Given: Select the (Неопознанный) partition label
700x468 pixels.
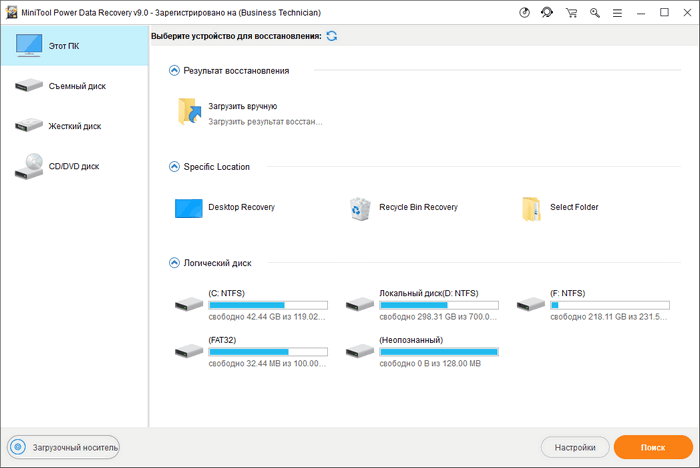Looking at the screenshot, I should (x=411, y=340).
